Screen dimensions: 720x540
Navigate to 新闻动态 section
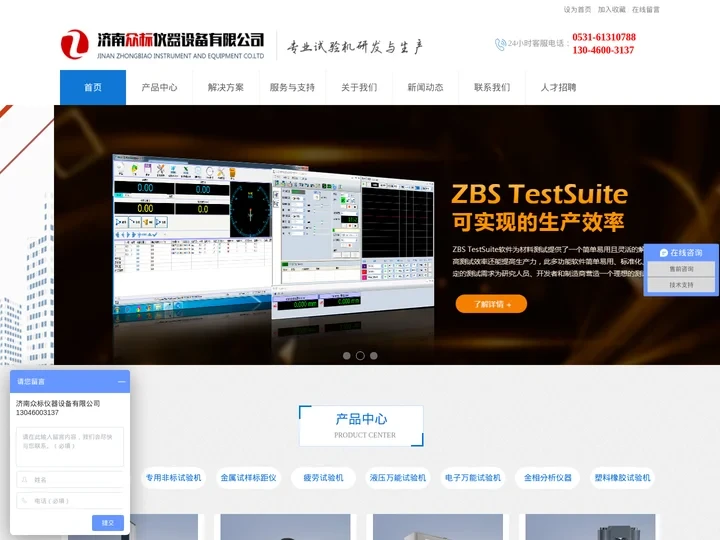tap(425, 87)
